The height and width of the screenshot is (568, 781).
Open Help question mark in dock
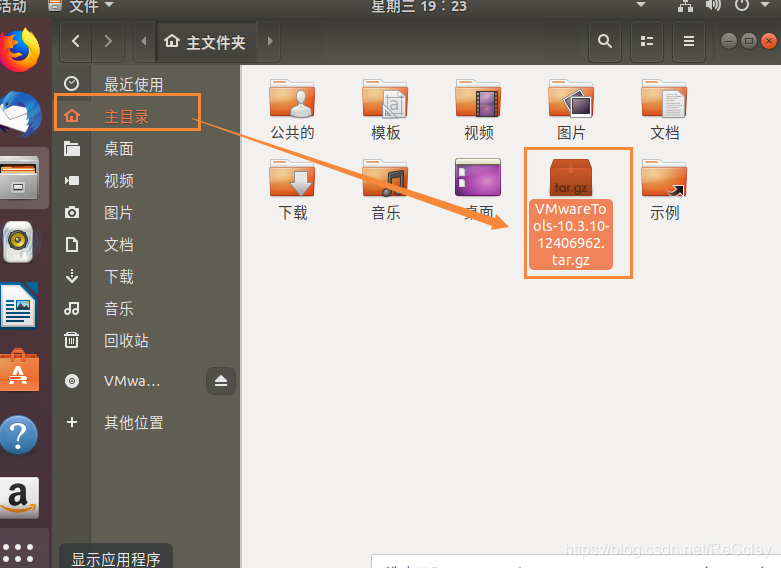[19, 435]
